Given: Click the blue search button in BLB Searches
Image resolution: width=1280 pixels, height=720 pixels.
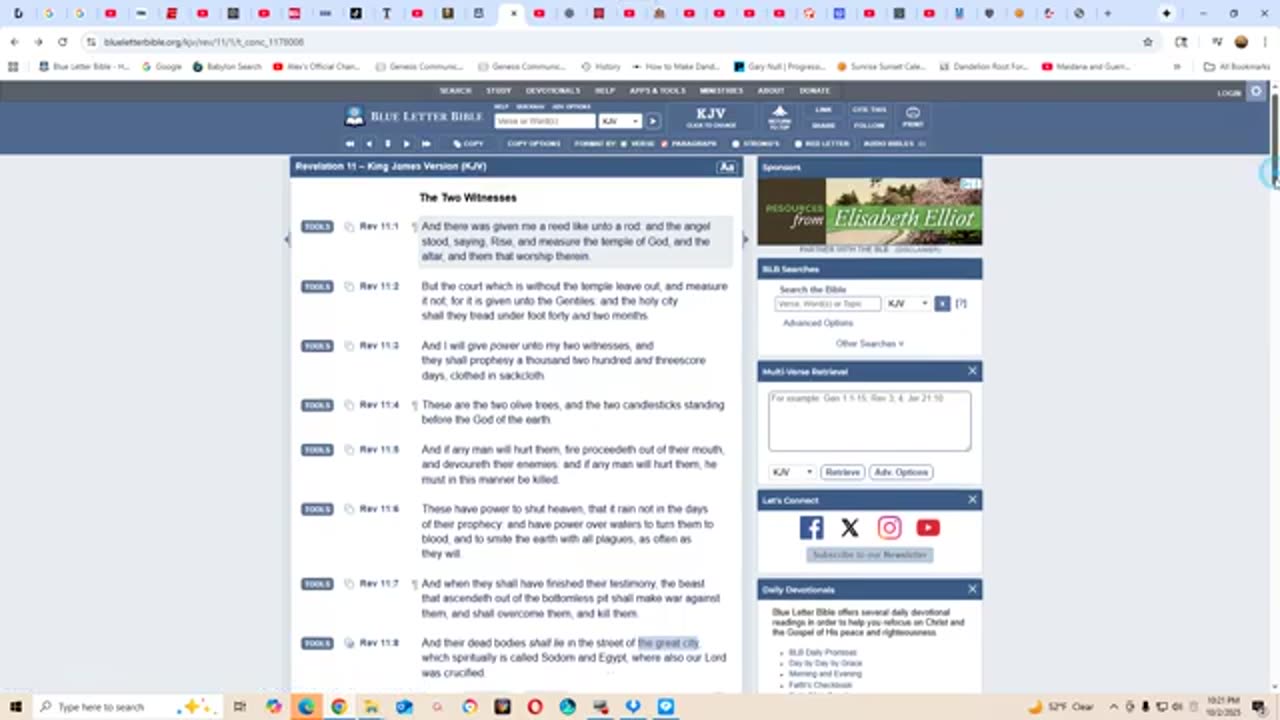Looking at the screenshot, I should click(942, 303).
